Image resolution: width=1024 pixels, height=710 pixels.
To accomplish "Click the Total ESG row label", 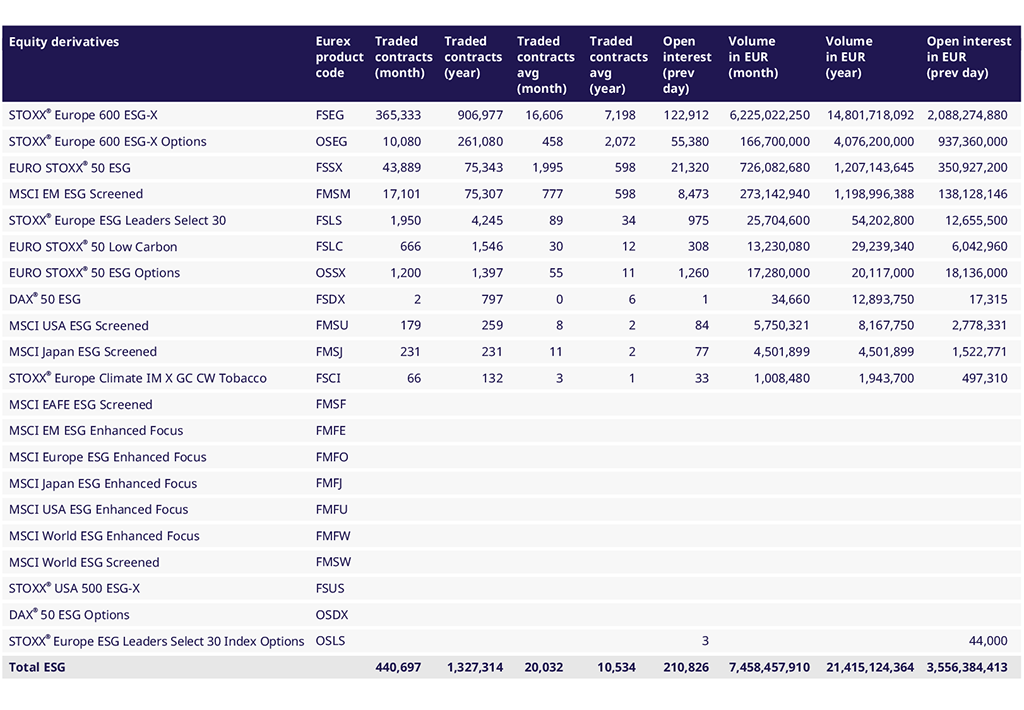I will (x=37, y=667).
